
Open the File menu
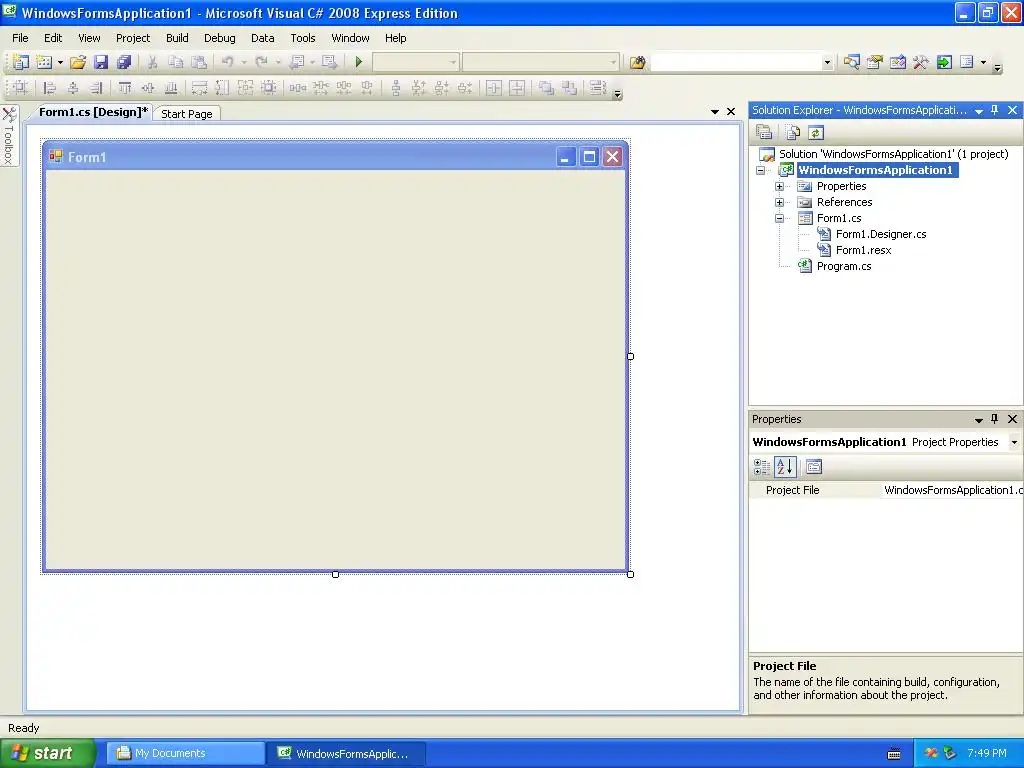point(20,38)
